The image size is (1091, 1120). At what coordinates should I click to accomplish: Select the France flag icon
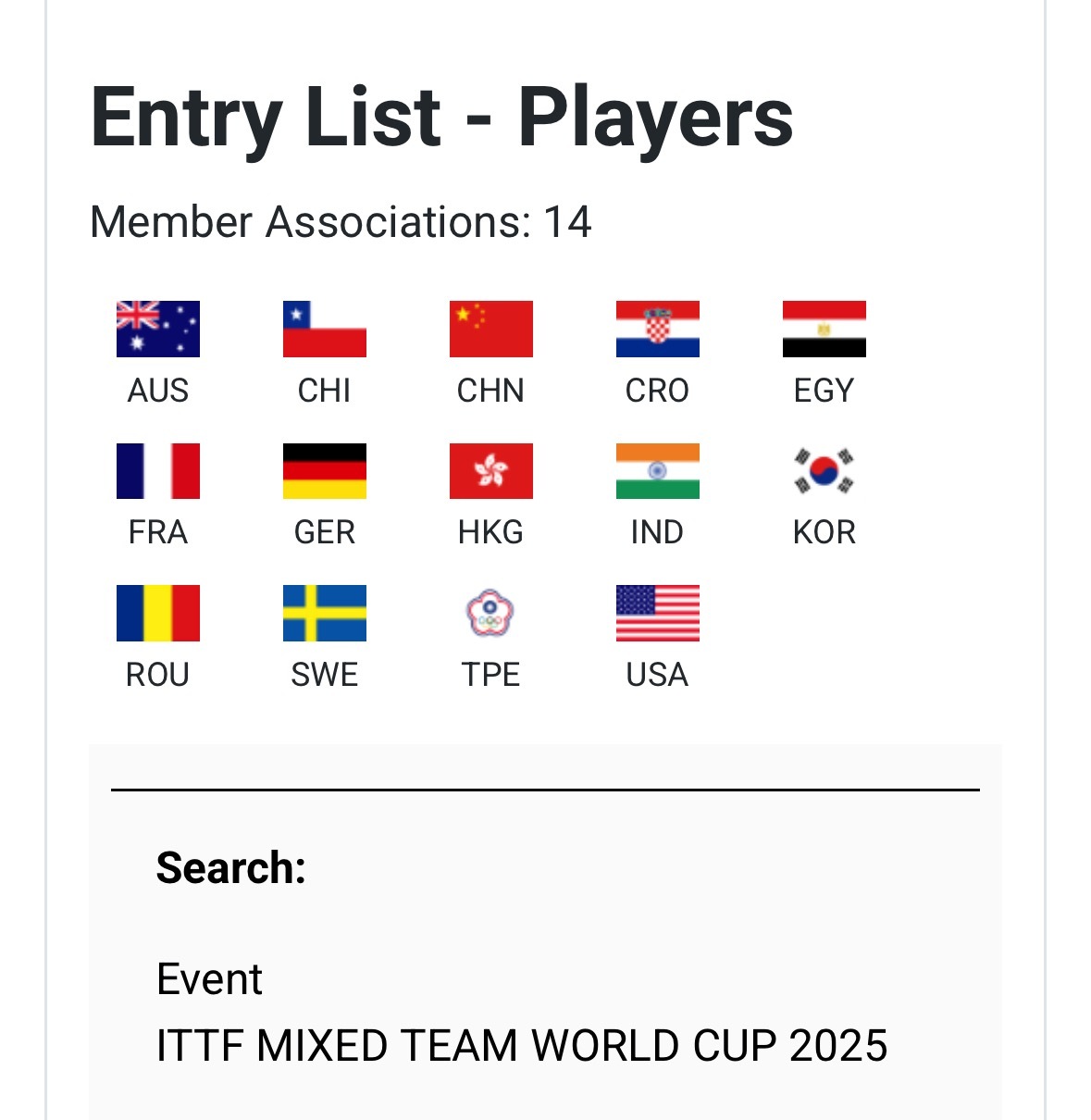pyautogui.click(x=158, y=471)
